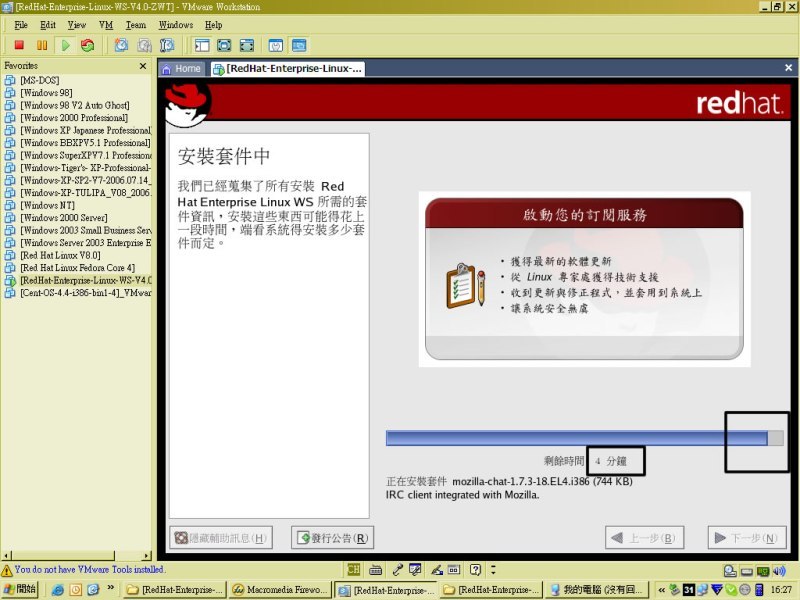Viewport: 800px width, 600px height.
Task: Click the taskbar clock showing 16:27
Action: (781, 590)
